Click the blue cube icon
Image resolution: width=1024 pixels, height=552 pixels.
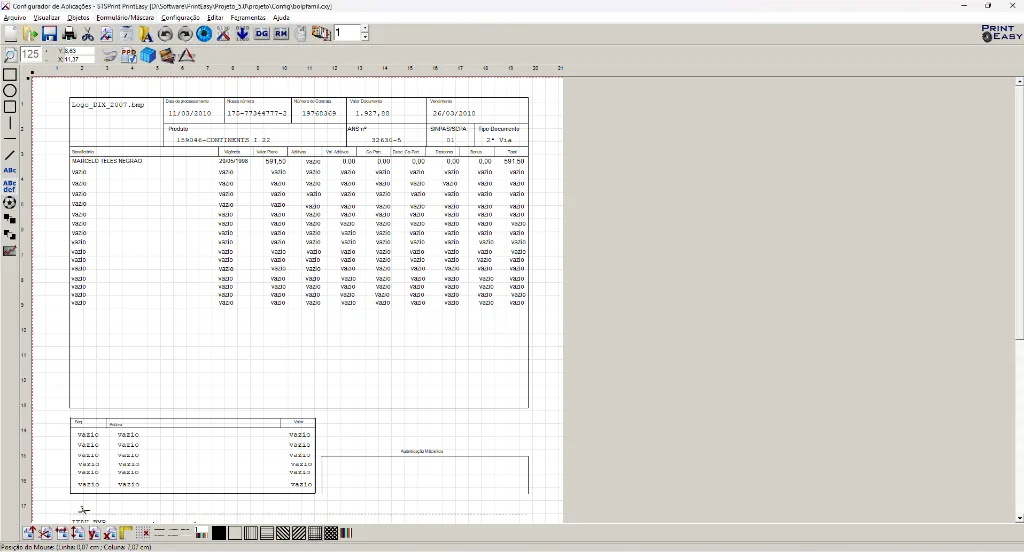[148, 56]
